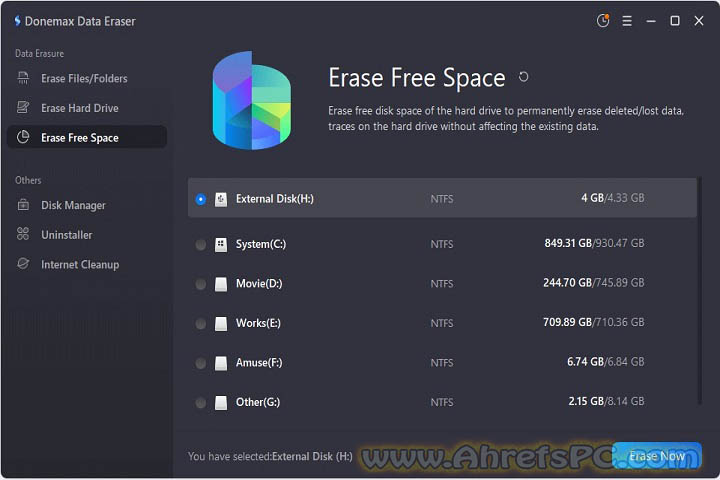
Task: Click the Donemax Data Eraser title text
Action: [x=80, y=21]
